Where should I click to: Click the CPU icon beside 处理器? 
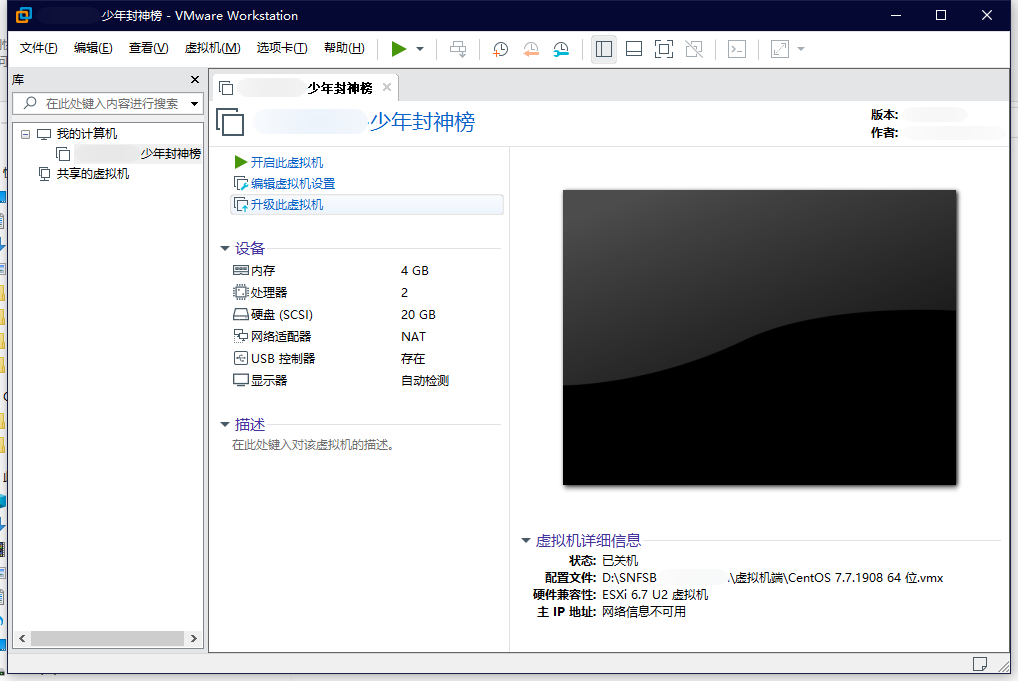241,292
